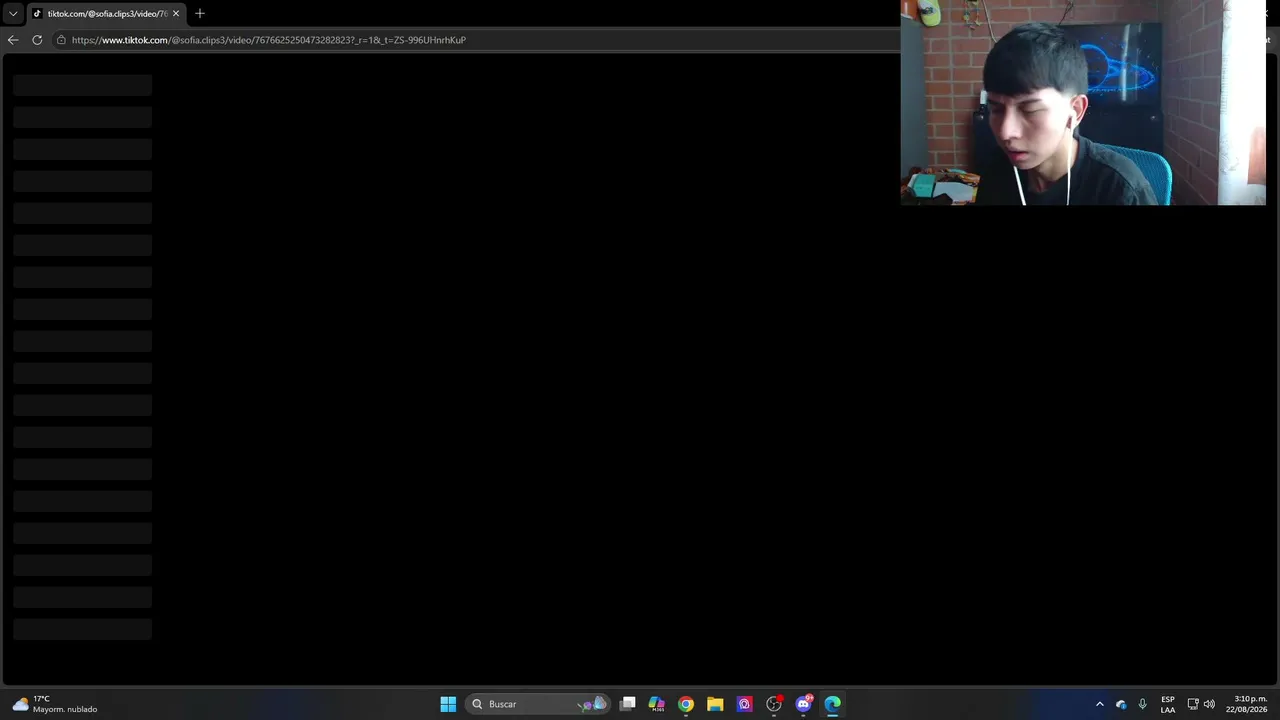Change the ESP LAA input language
The height and width of the screenshot is (720, 1280).
pyautogui.click(x=1168, y=704)
